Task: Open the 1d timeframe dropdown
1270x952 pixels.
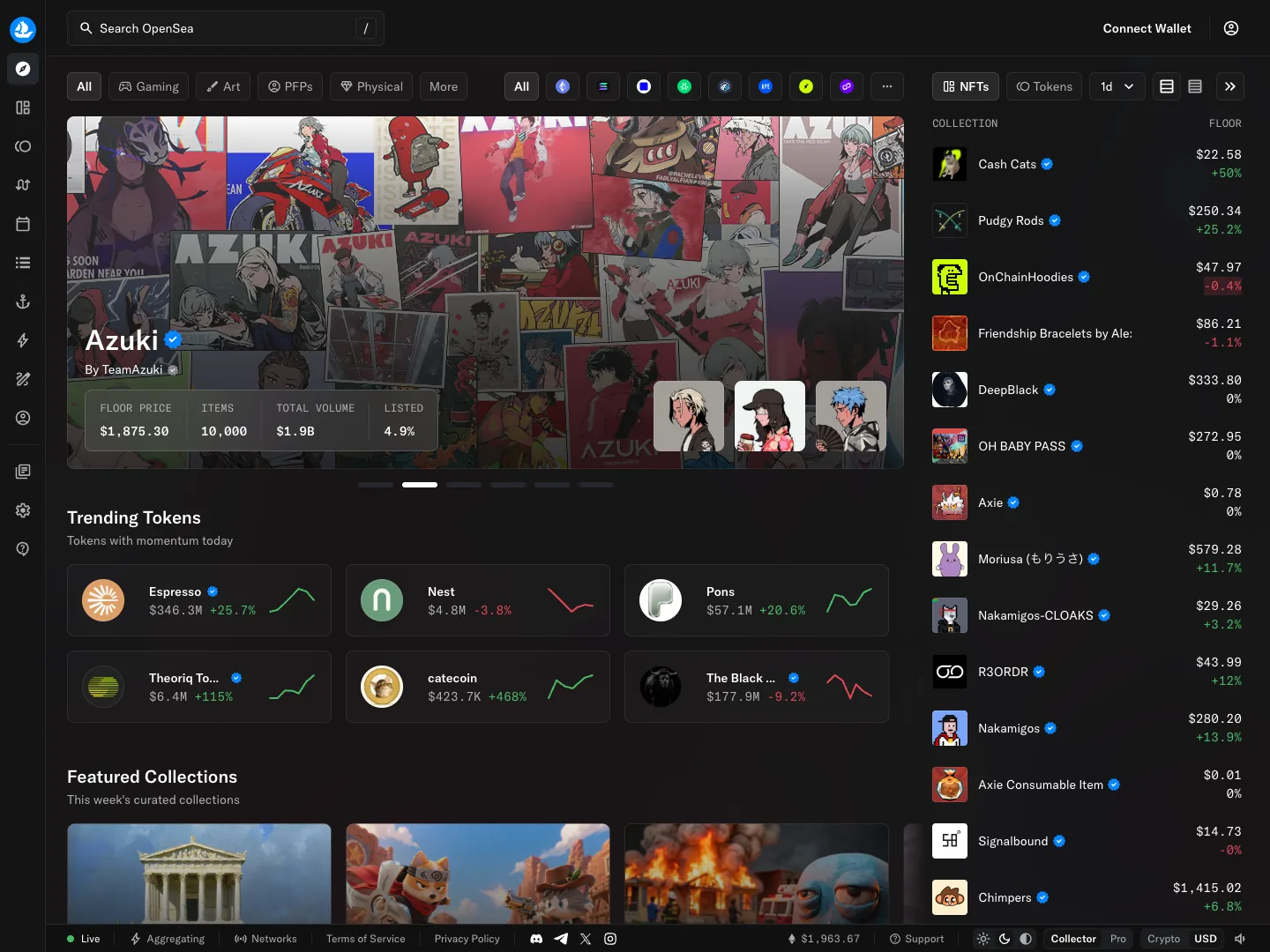Action: point(1117,86)
